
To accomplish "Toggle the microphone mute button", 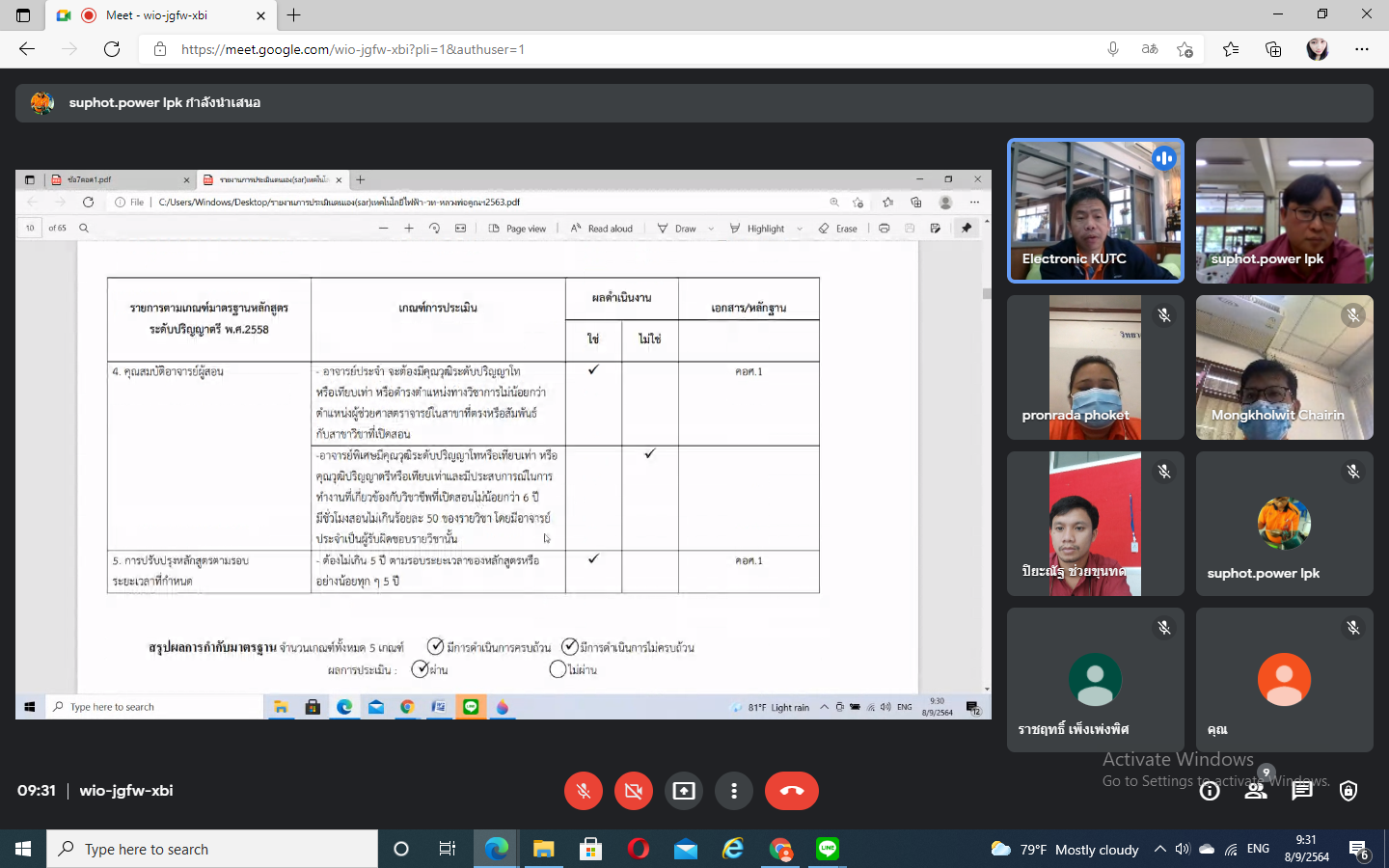I will coord(584,791).
